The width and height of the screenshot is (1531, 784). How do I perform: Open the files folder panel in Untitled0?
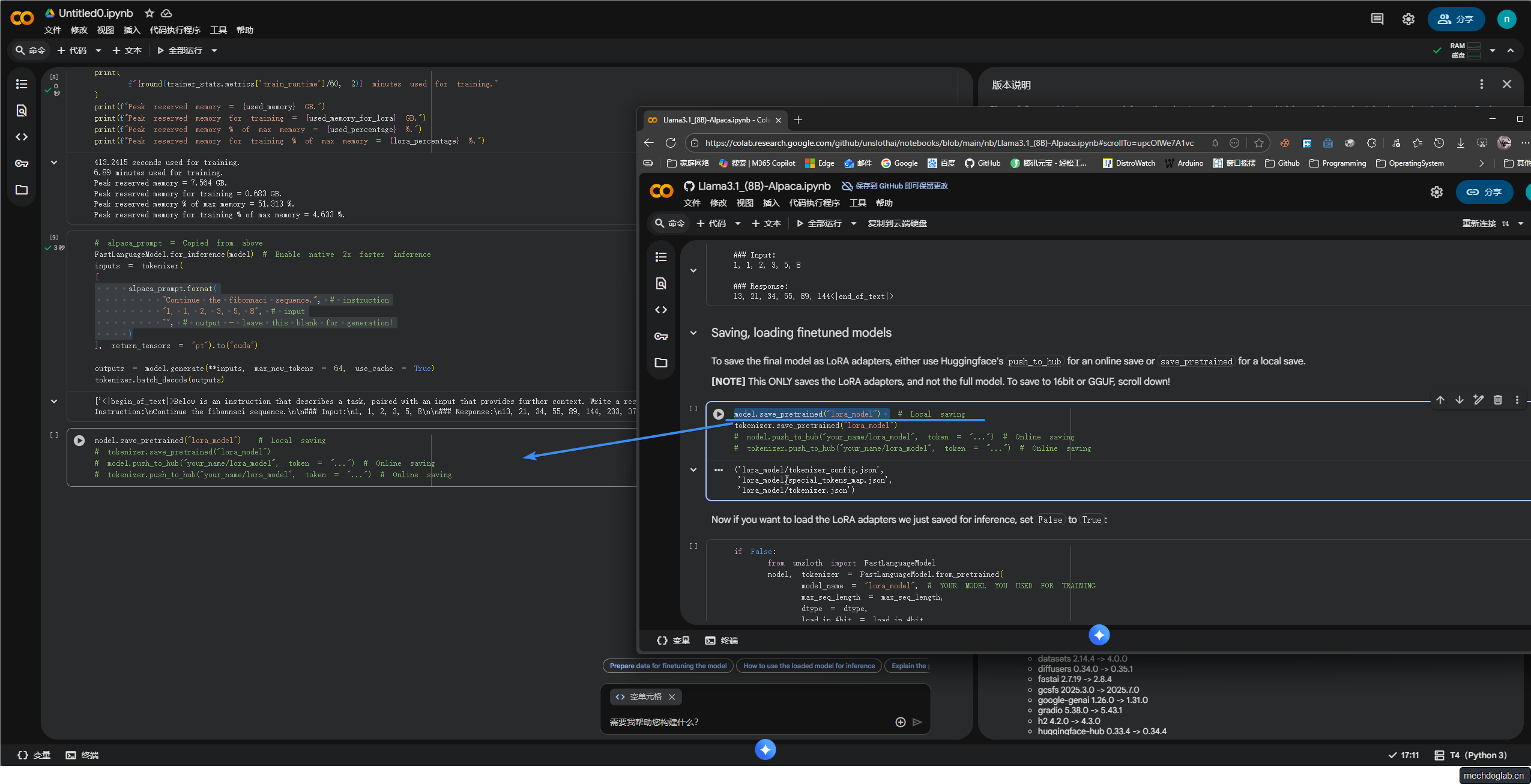pyautogui.click(x=22, y=190)
